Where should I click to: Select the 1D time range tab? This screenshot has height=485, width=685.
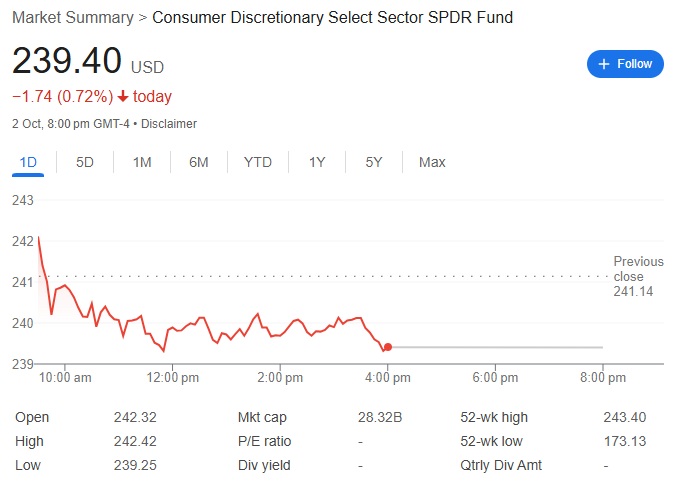(x=28, y=162)
